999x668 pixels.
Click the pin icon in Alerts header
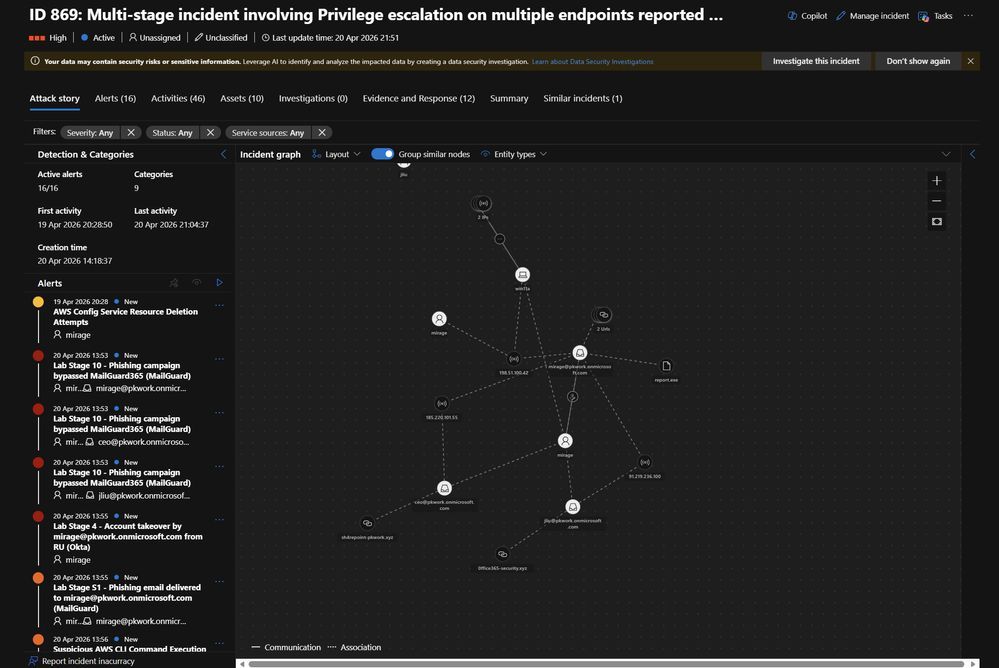tap(174, 283)
